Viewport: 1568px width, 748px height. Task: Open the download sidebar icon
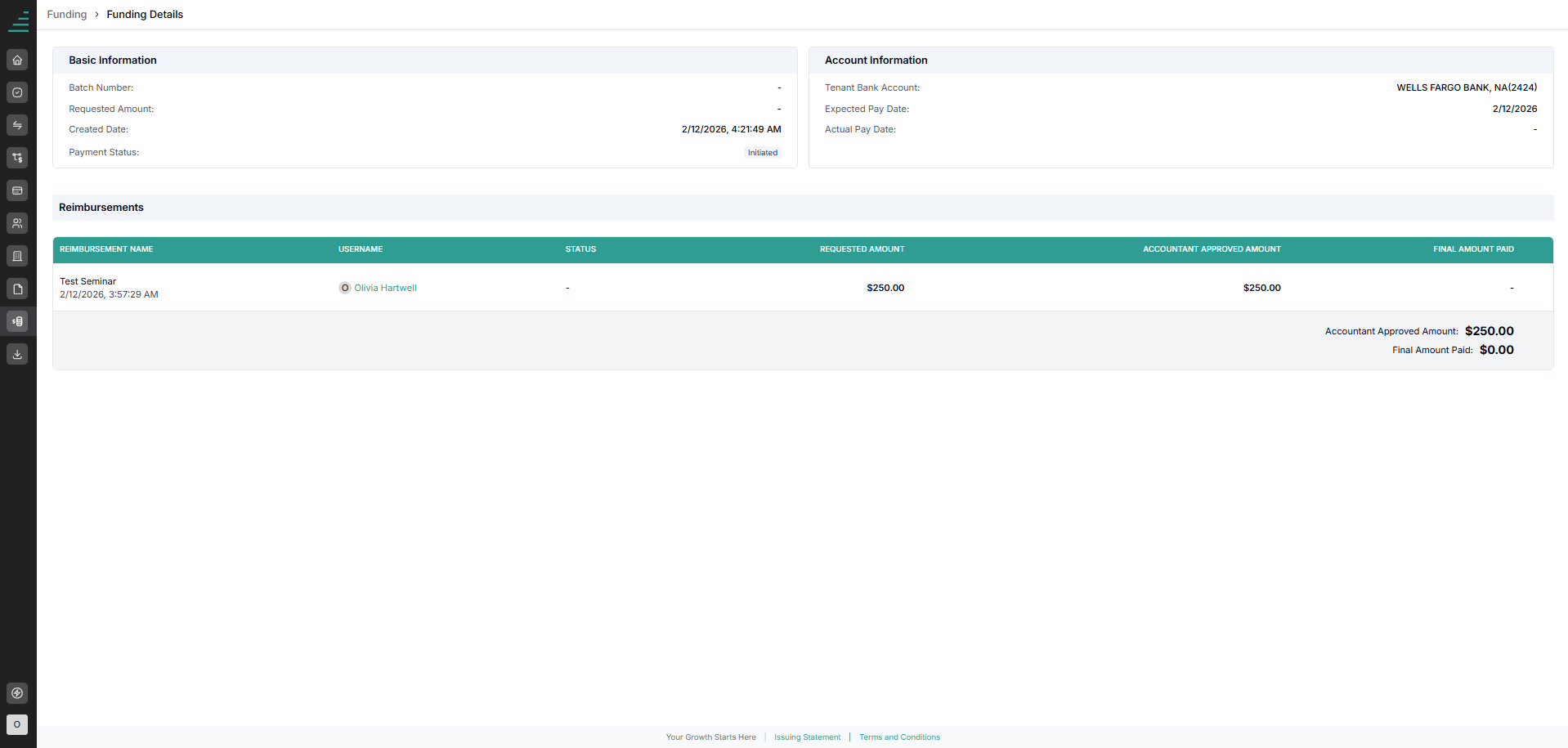point(17,354)
